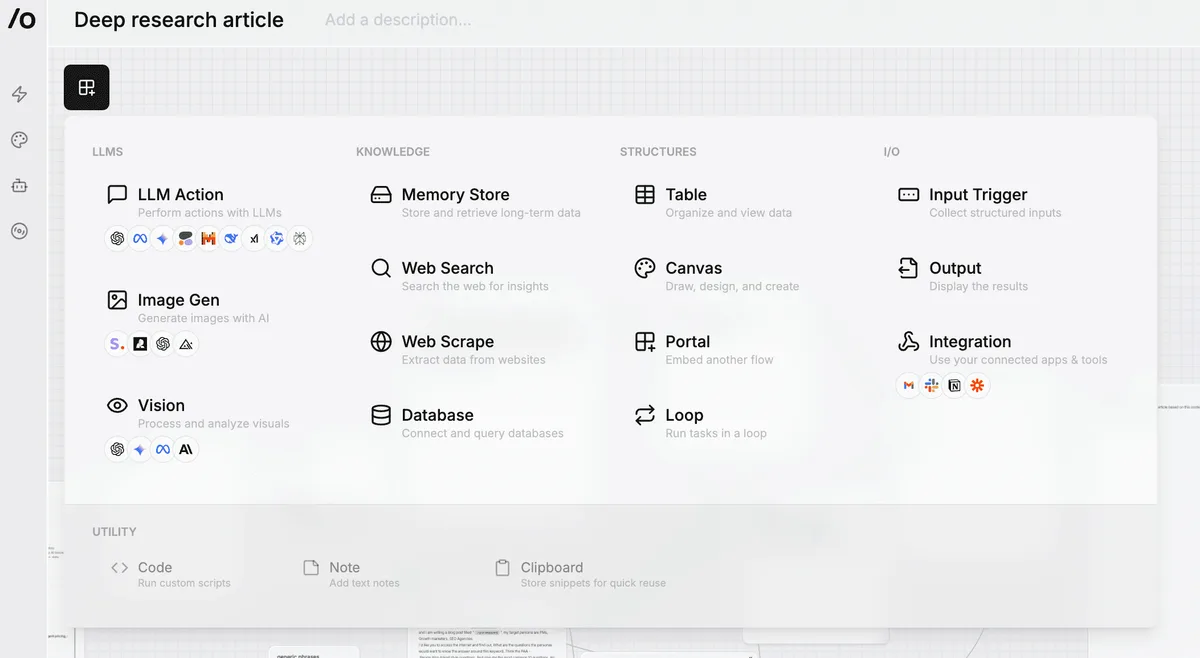
Task: Click the Gmail icon under Integration
Action: [908, 386]
